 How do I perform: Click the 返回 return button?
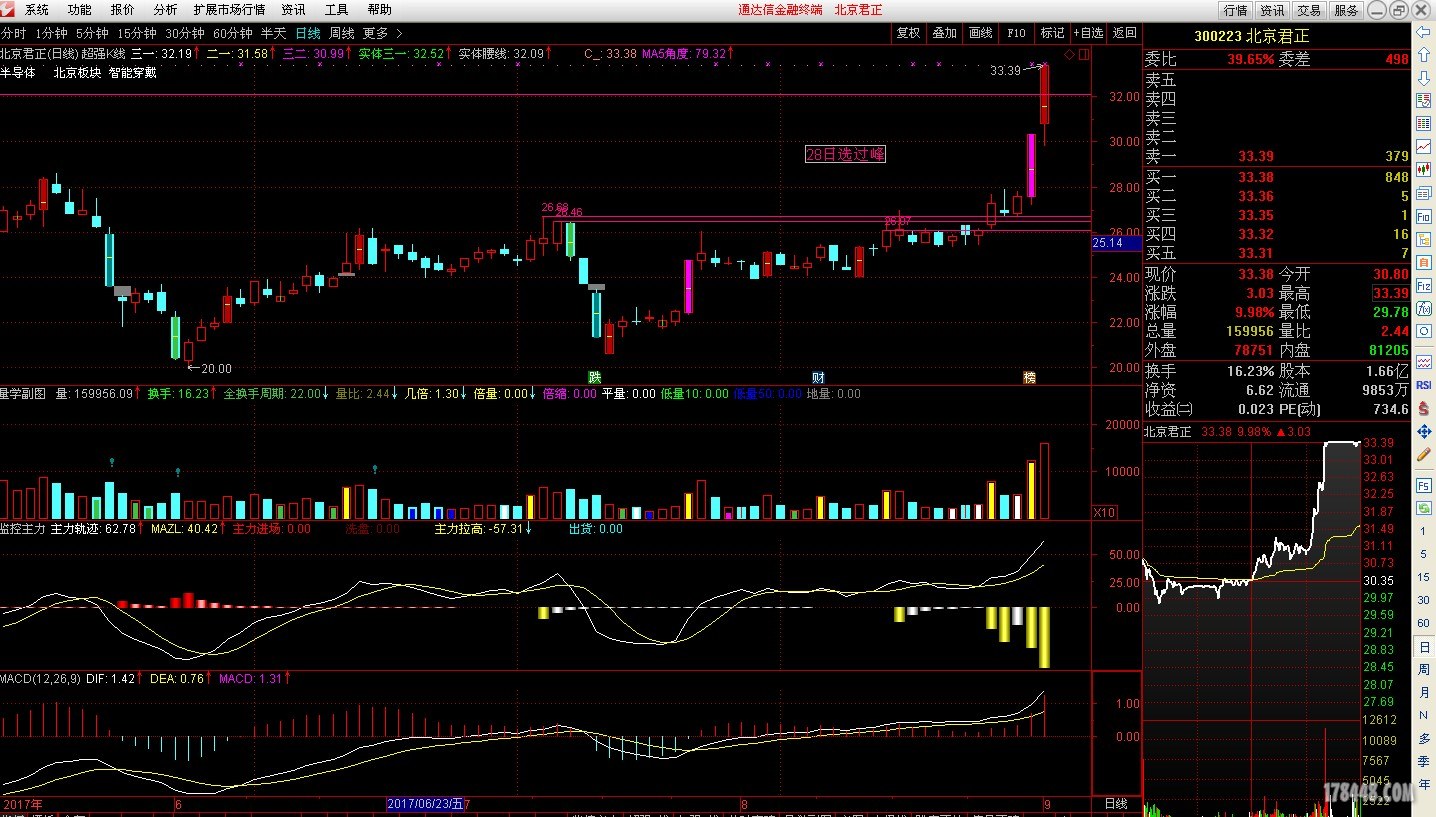tap(1125, 33)
